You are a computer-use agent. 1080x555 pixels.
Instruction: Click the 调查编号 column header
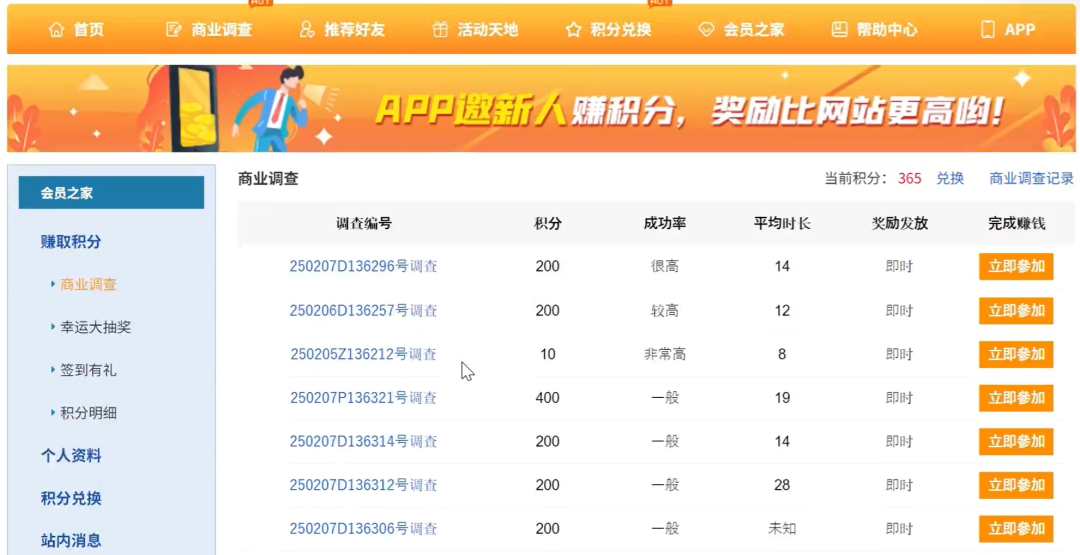(x=364, y=223)
